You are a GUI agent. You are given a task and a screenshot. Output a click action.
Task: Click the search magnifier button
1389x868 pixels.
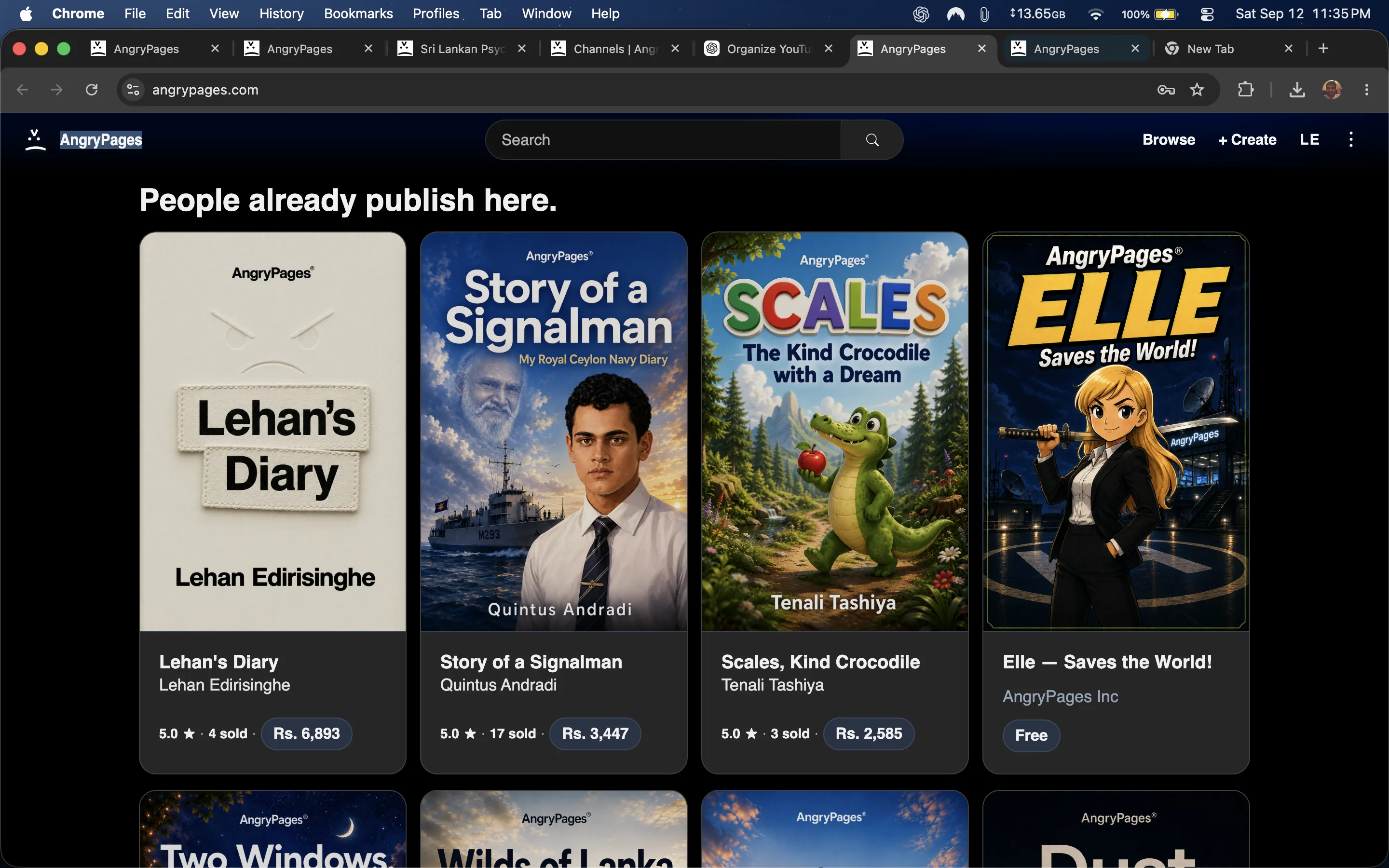coord(872,139)
